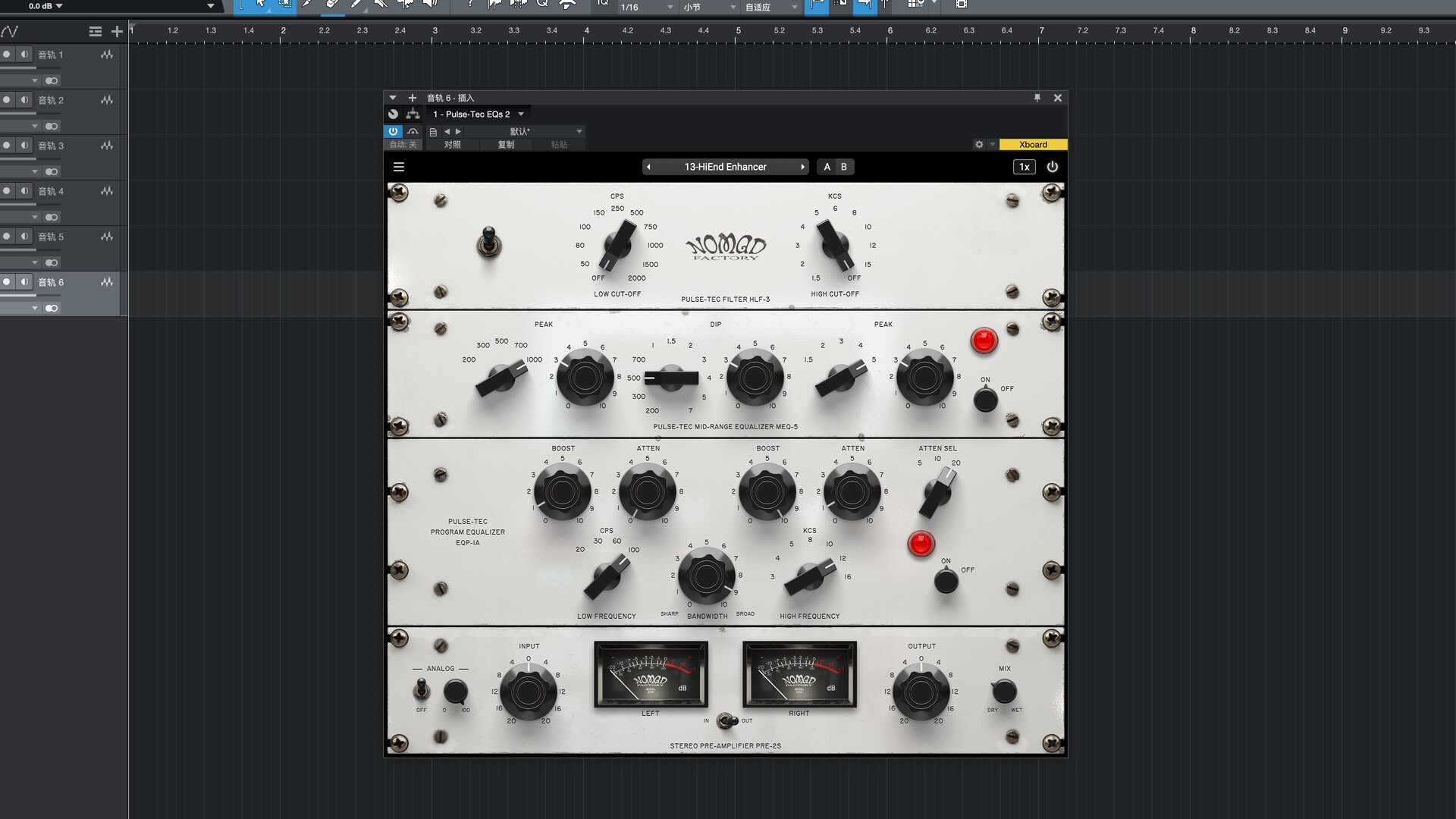This screenshot has width=1456, height=819.
Task: Open the dropdown arrow beside the gear icon
Action: click(x=992, y=144)
